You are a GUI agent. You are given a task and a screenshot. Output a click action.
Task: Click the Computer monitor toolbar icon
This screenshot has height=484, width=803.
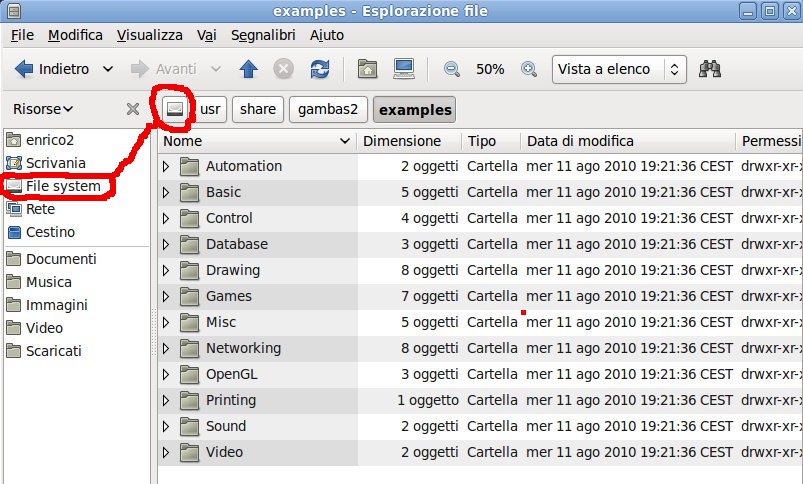[x=404, y=69]
